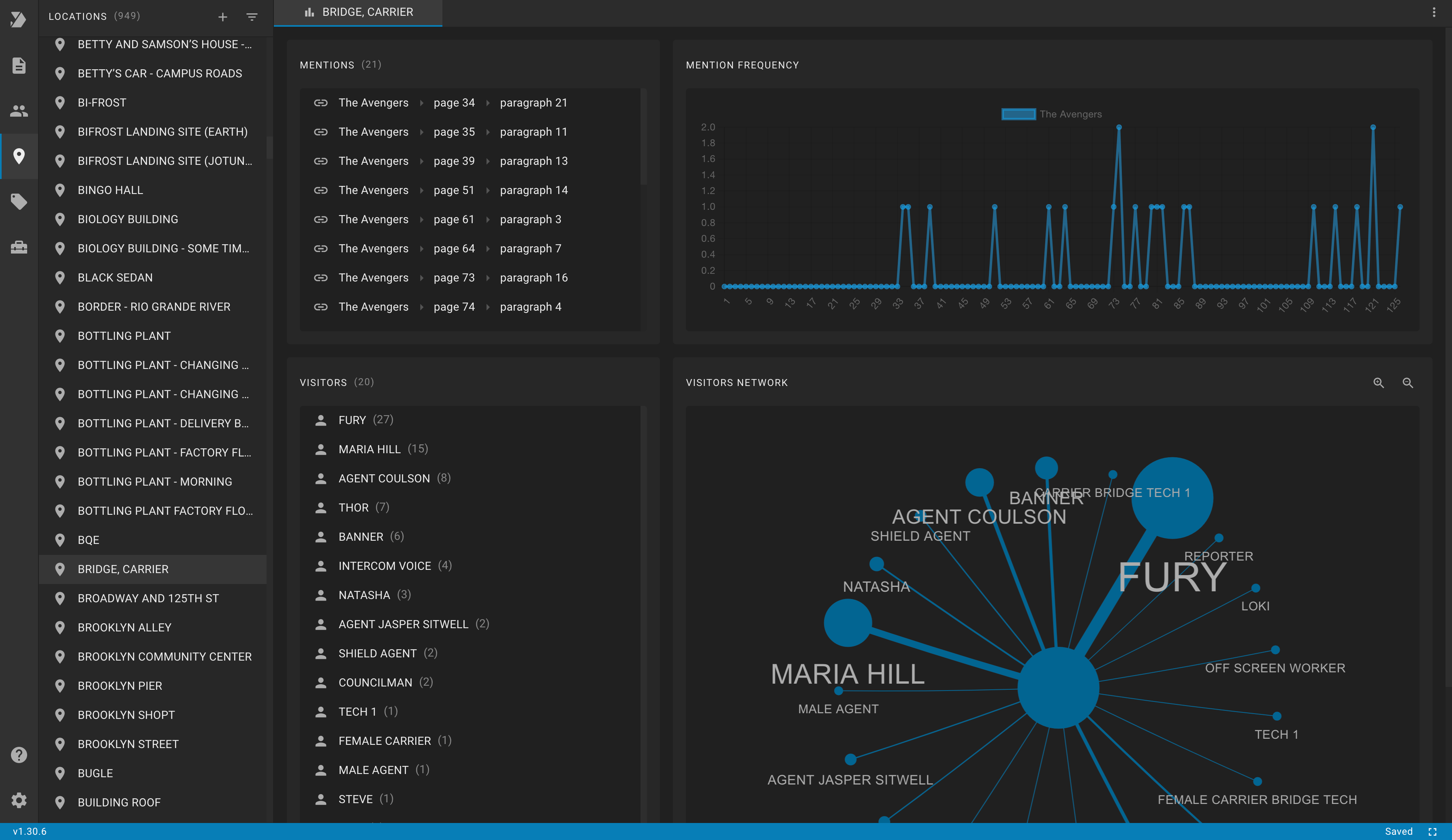Open AGENT JASPER SITWELL visitor entry
This screenshot has width=1452, height=840.
[470, 624]
